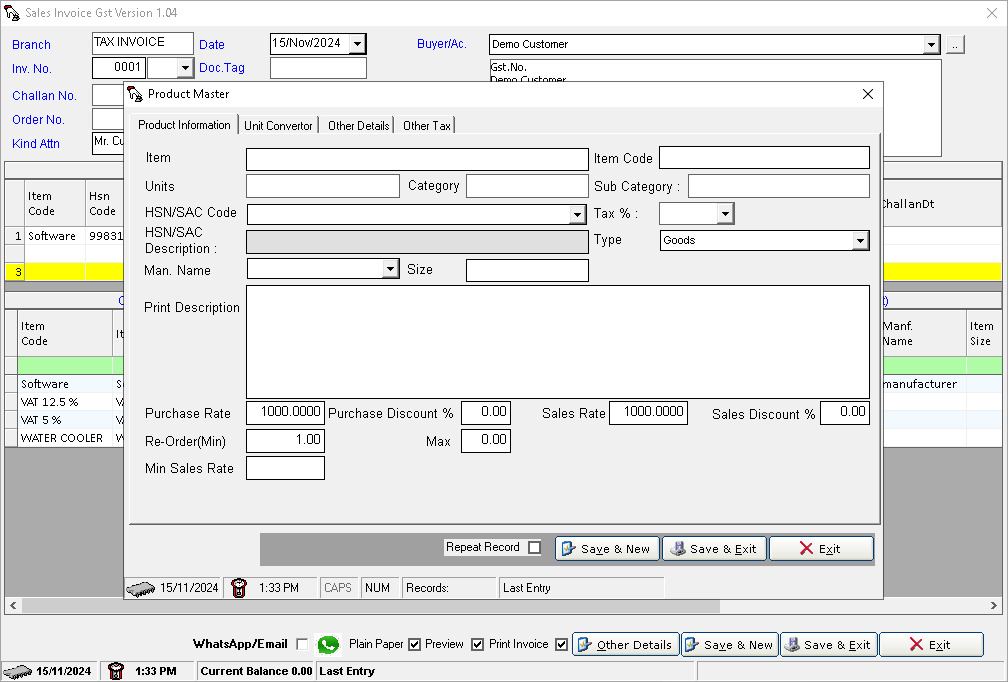This screenshot has width=1008, height=682.
Task: Open the Other Tax tab
Action: [424, 125]
